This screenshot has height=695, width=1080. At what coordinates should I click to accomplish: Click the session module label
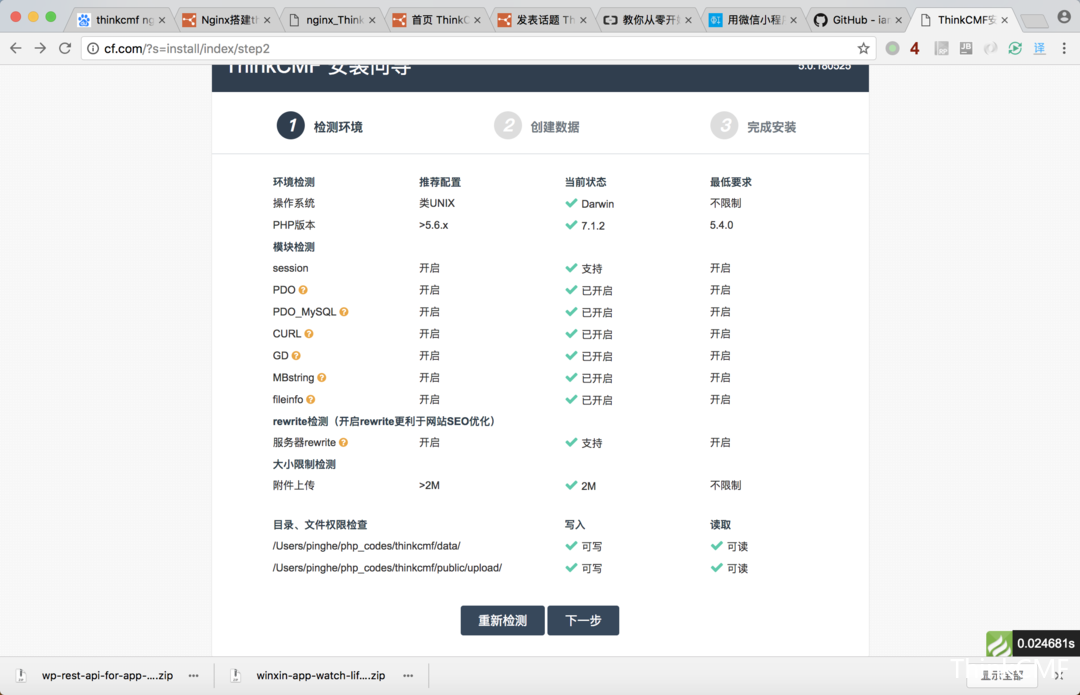pyautogui.click(x=291, y=268)
